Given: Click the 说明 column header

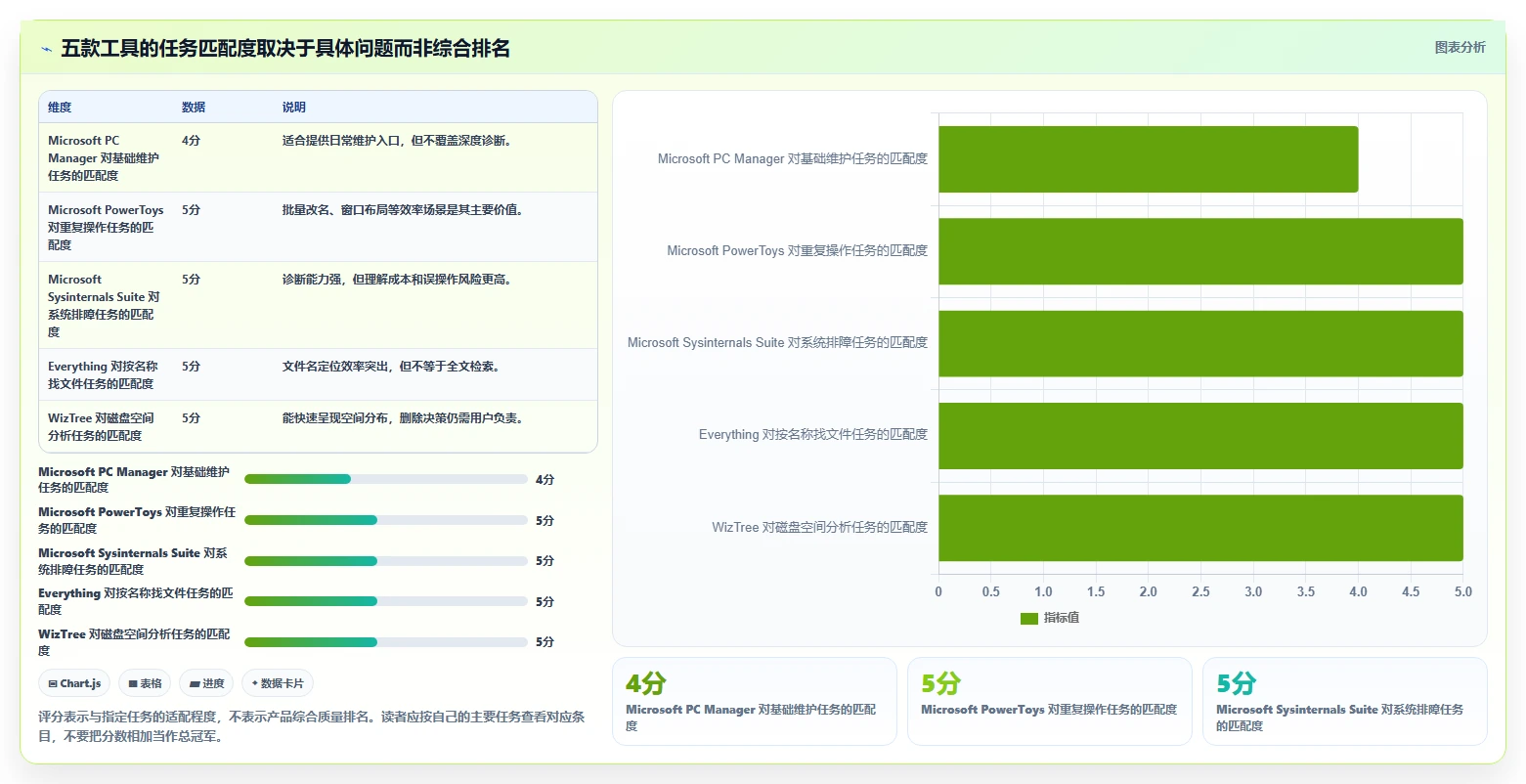Looking at the screenshot, I should [294, 108].
